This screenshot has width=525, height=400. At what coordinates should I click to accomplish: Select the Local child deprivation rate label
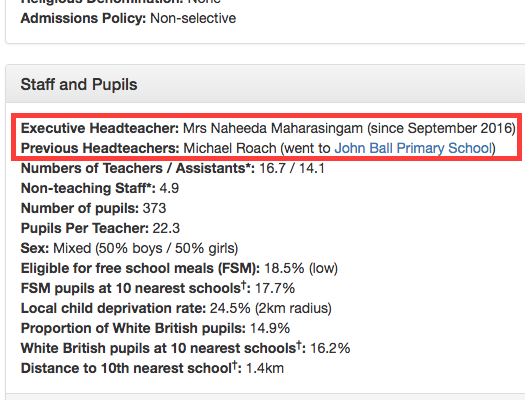(x=114, y=308)
